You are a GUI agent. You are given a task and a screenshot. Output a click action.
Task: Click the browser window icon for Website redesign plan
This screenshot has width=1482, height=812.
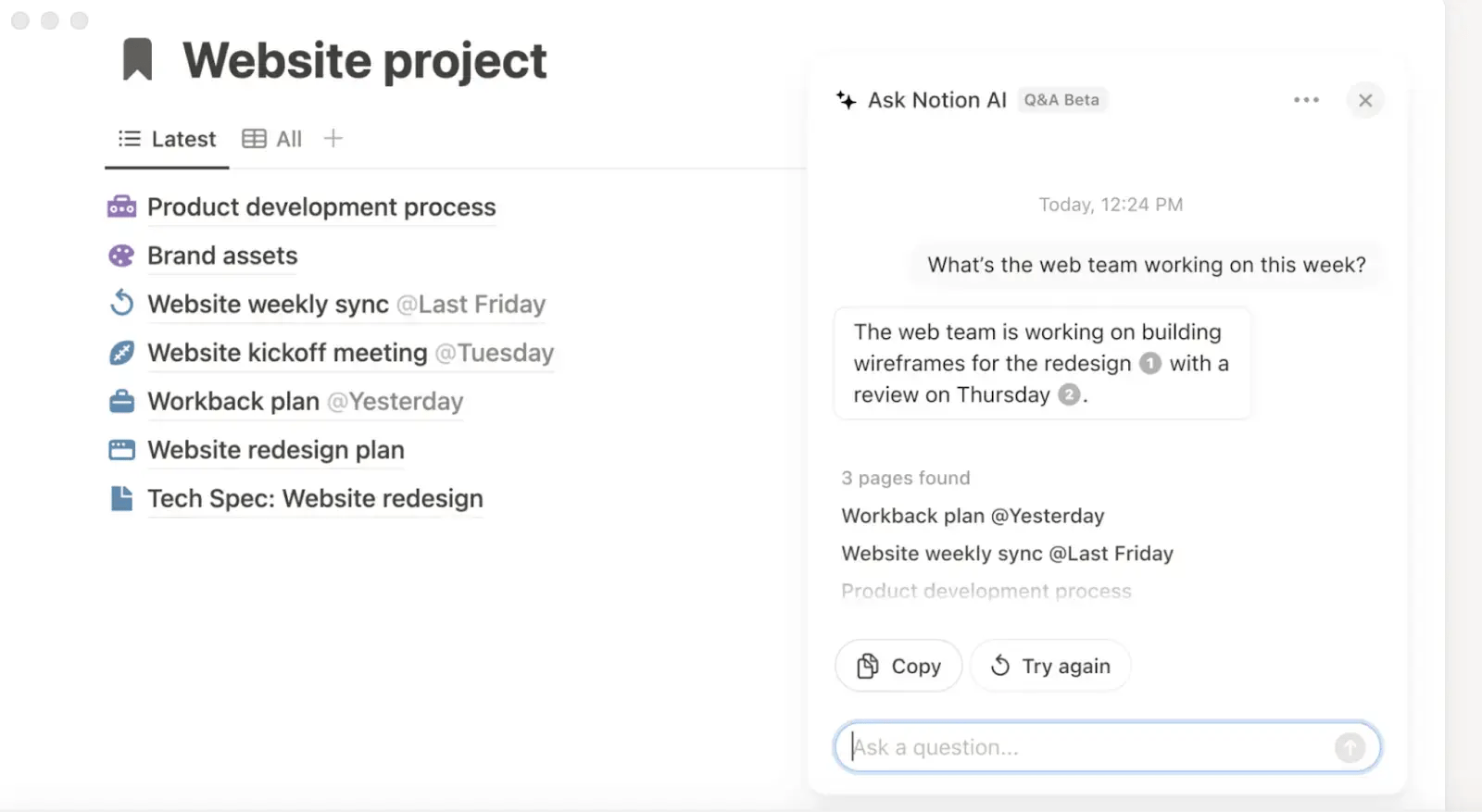coord(121,450)
